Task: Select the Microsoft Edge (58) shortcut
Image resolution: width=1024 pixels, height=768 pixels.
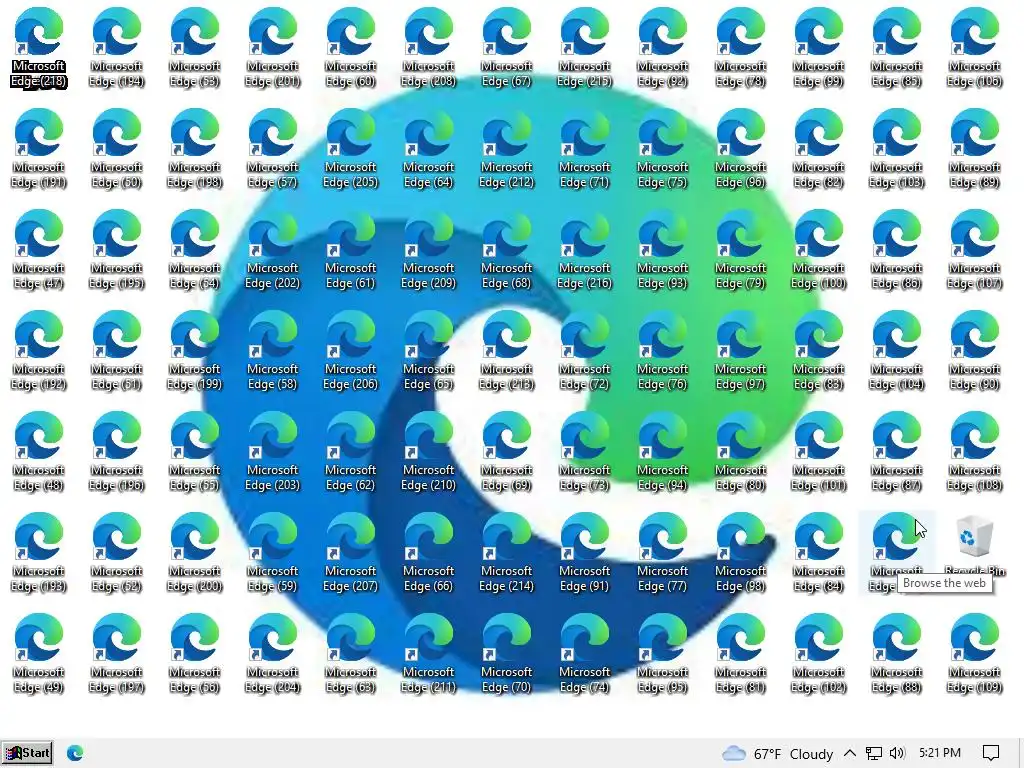Action: click(x=272, y=351)
